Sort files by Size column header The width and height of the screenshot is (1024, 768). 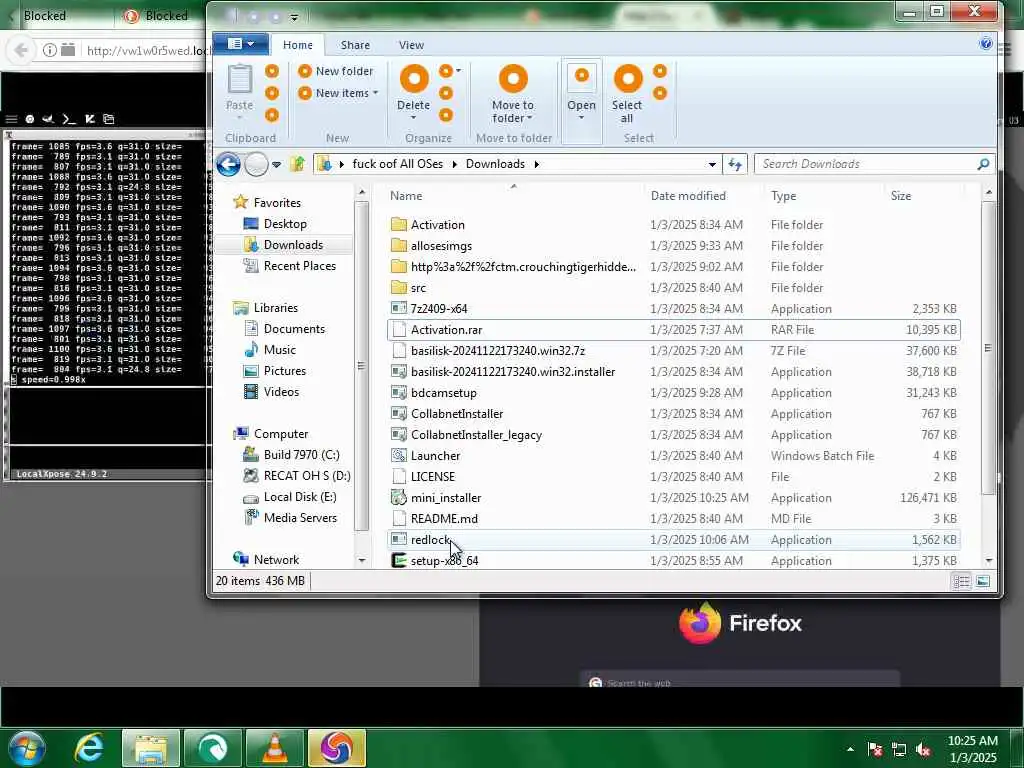coord(901,196)
